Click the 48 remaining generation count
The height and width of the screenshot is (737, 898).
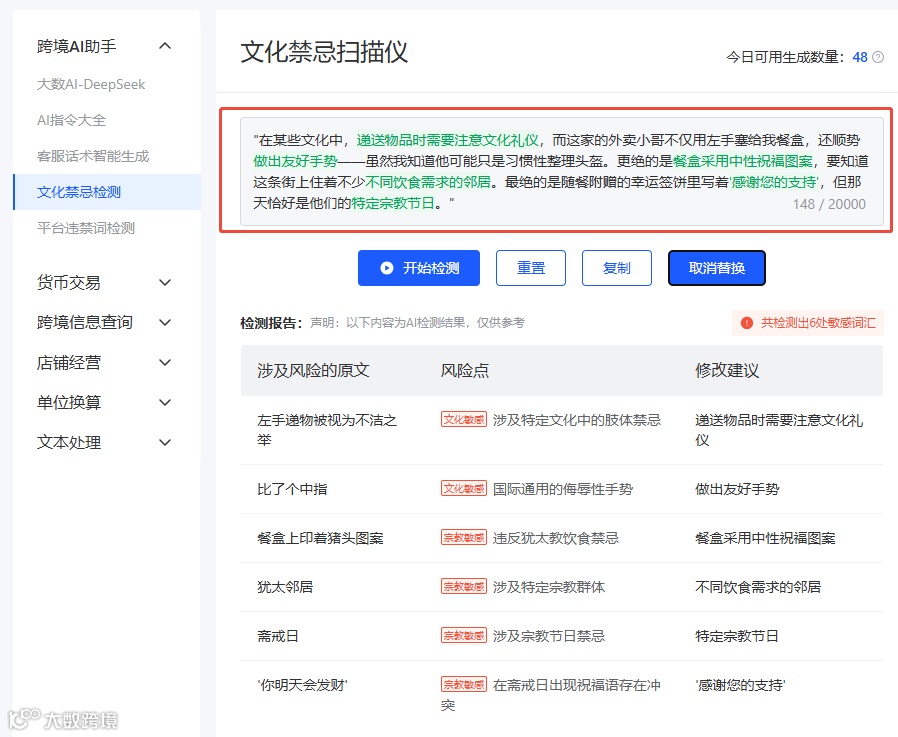click(860, 57)
